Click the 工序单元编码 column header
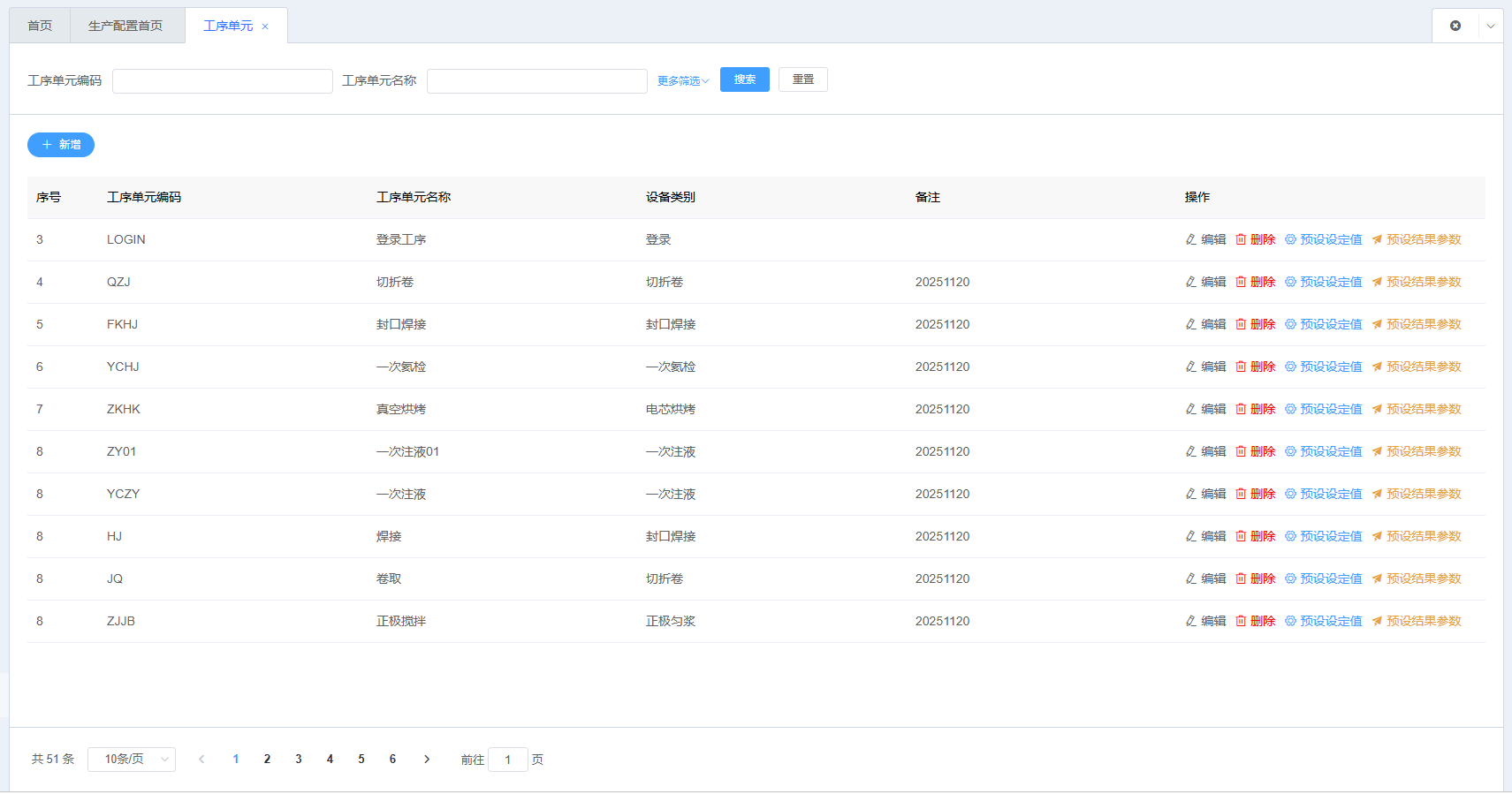Screen dimensions: 1512x794 (144, 197)
